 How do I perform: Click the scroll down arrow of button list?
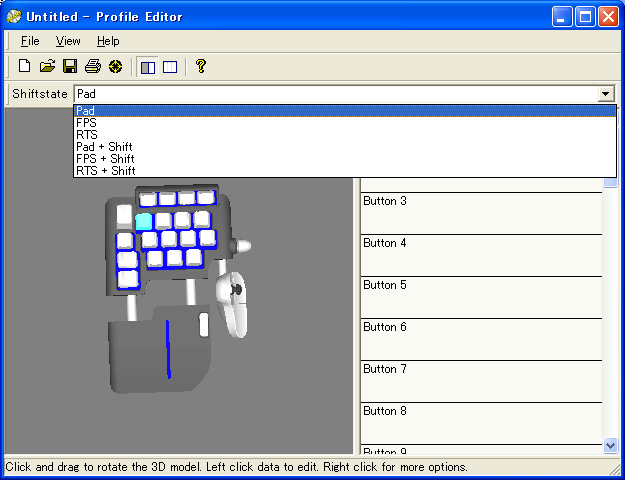[610, 445]
